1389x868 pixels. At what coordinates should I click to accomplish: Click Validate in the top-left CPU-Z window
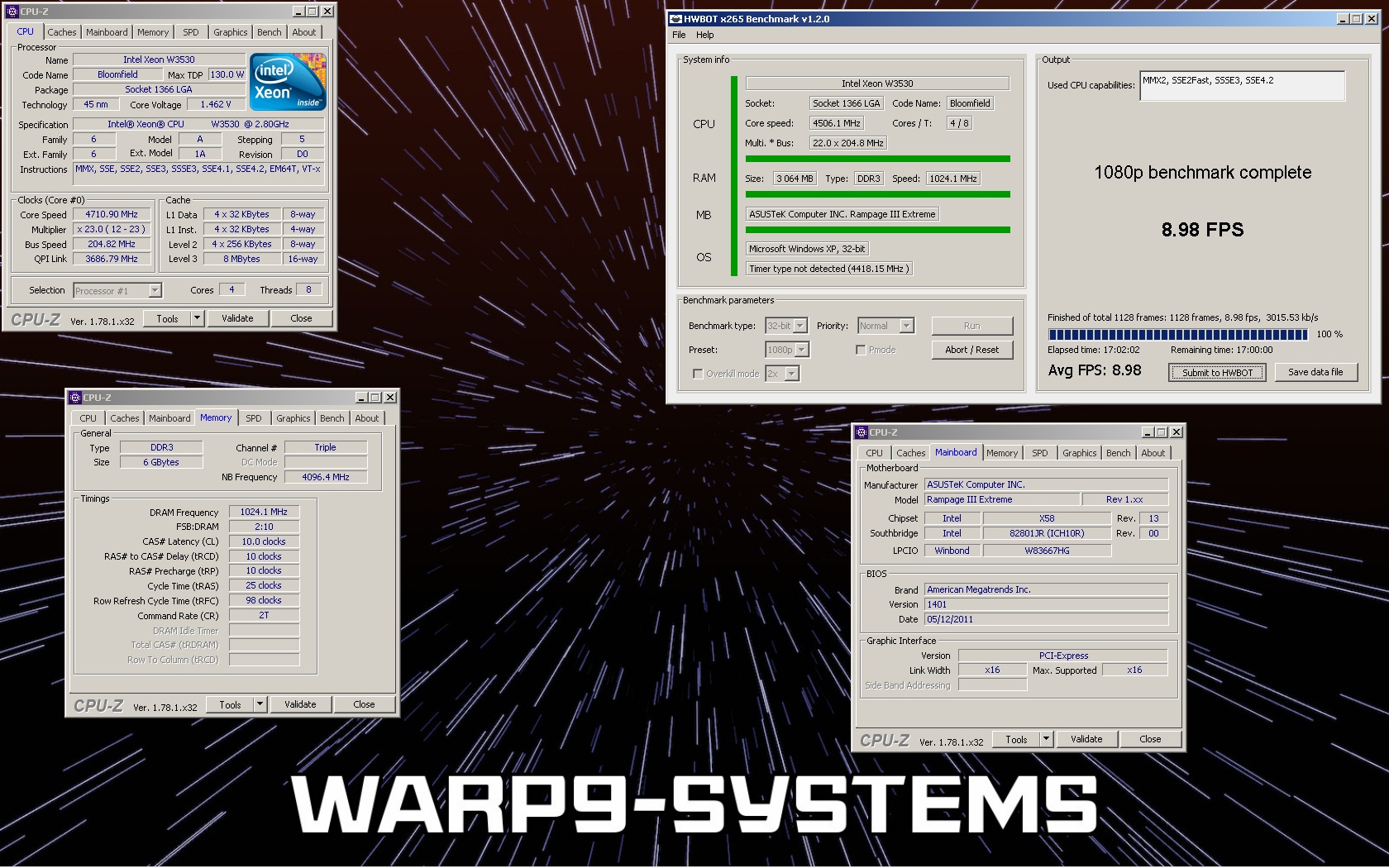(x=237, y=318)
